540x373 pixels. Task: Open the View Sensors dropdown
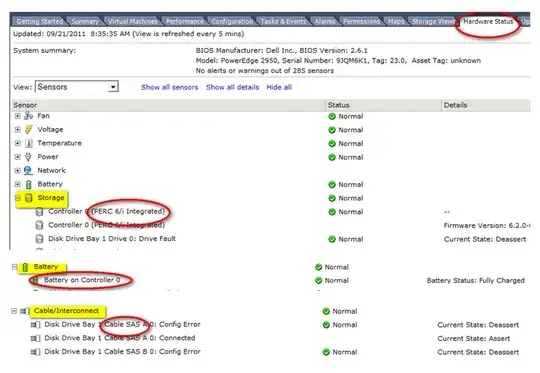point(113,87)
